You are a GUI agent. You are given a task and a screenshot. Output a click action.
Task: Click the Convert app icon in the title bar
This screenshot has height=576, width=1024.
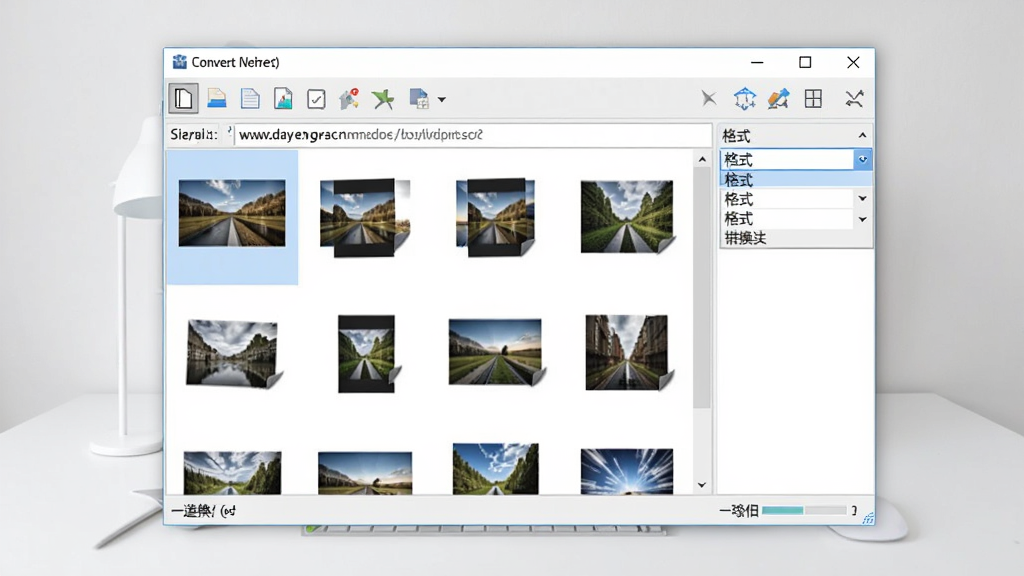coord(180,62)
